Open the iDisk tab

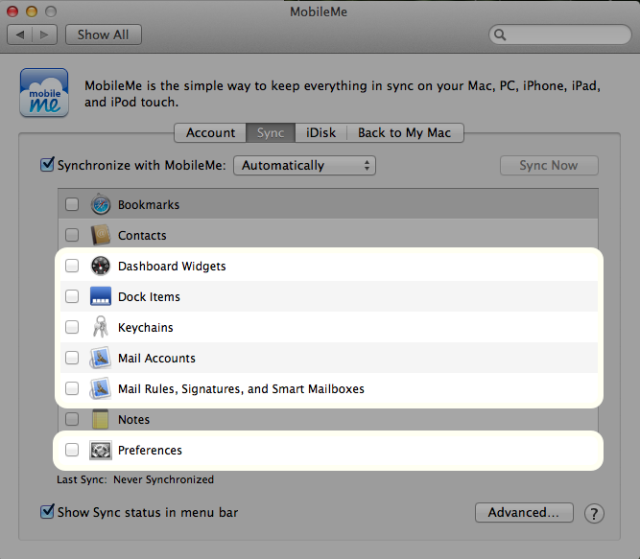(x=321, y=133)
